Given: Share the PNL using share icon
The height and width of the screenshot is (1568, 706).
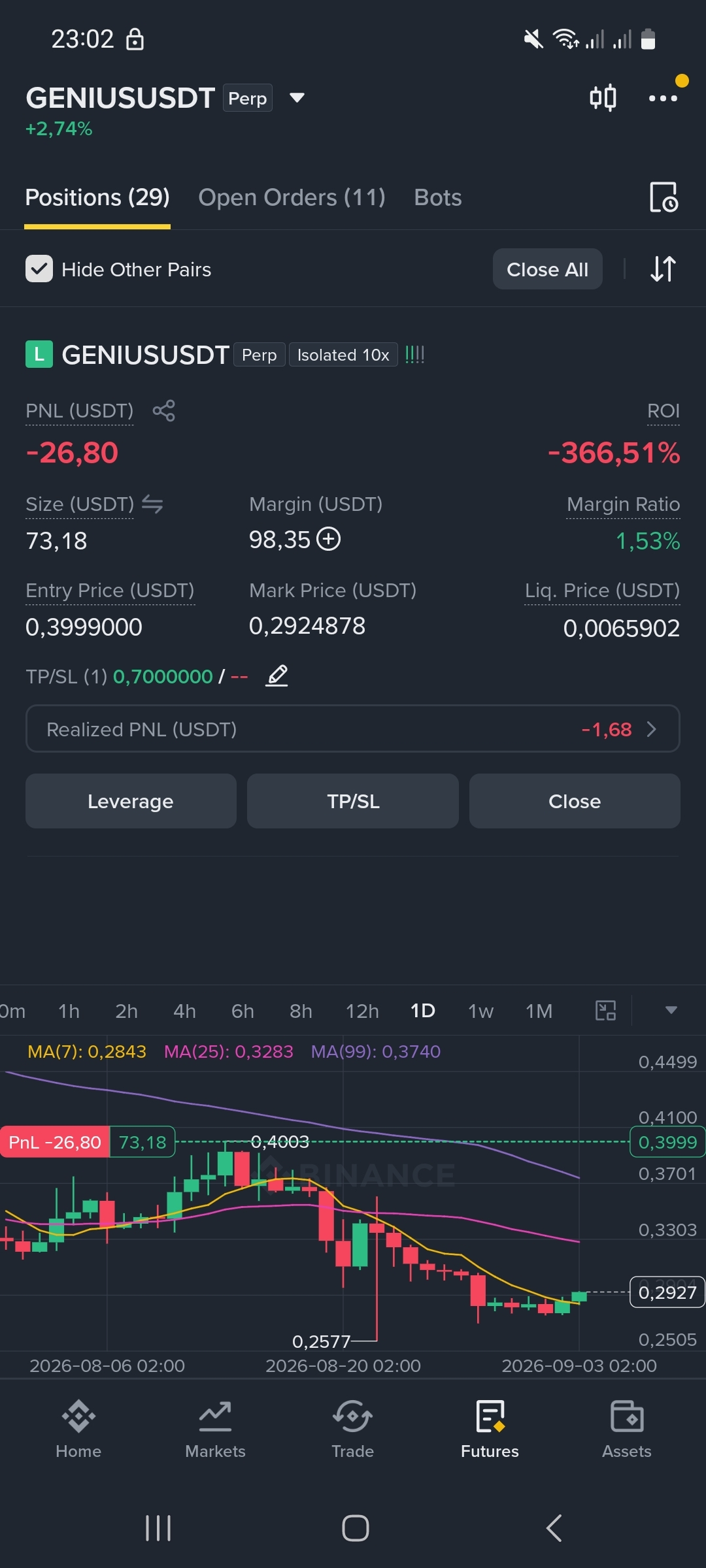Looking at the screenshot, I should [x=163, y=411].
